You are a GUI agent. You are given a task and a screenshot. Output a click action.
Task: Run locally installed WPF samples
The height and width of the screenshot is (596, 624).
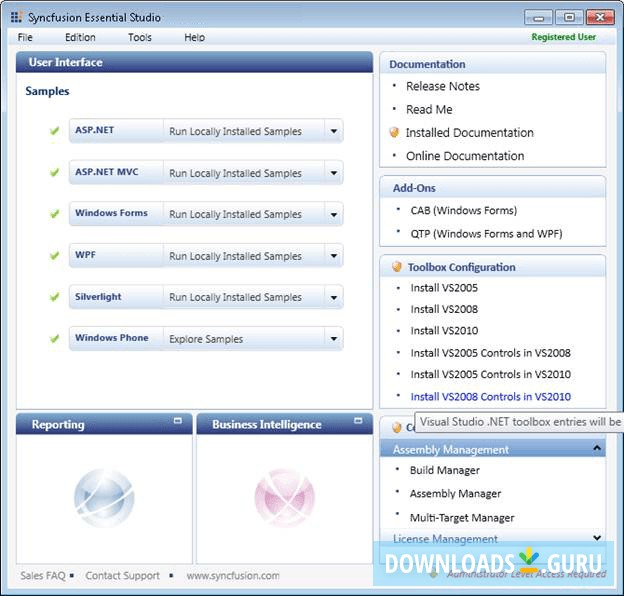235,256
